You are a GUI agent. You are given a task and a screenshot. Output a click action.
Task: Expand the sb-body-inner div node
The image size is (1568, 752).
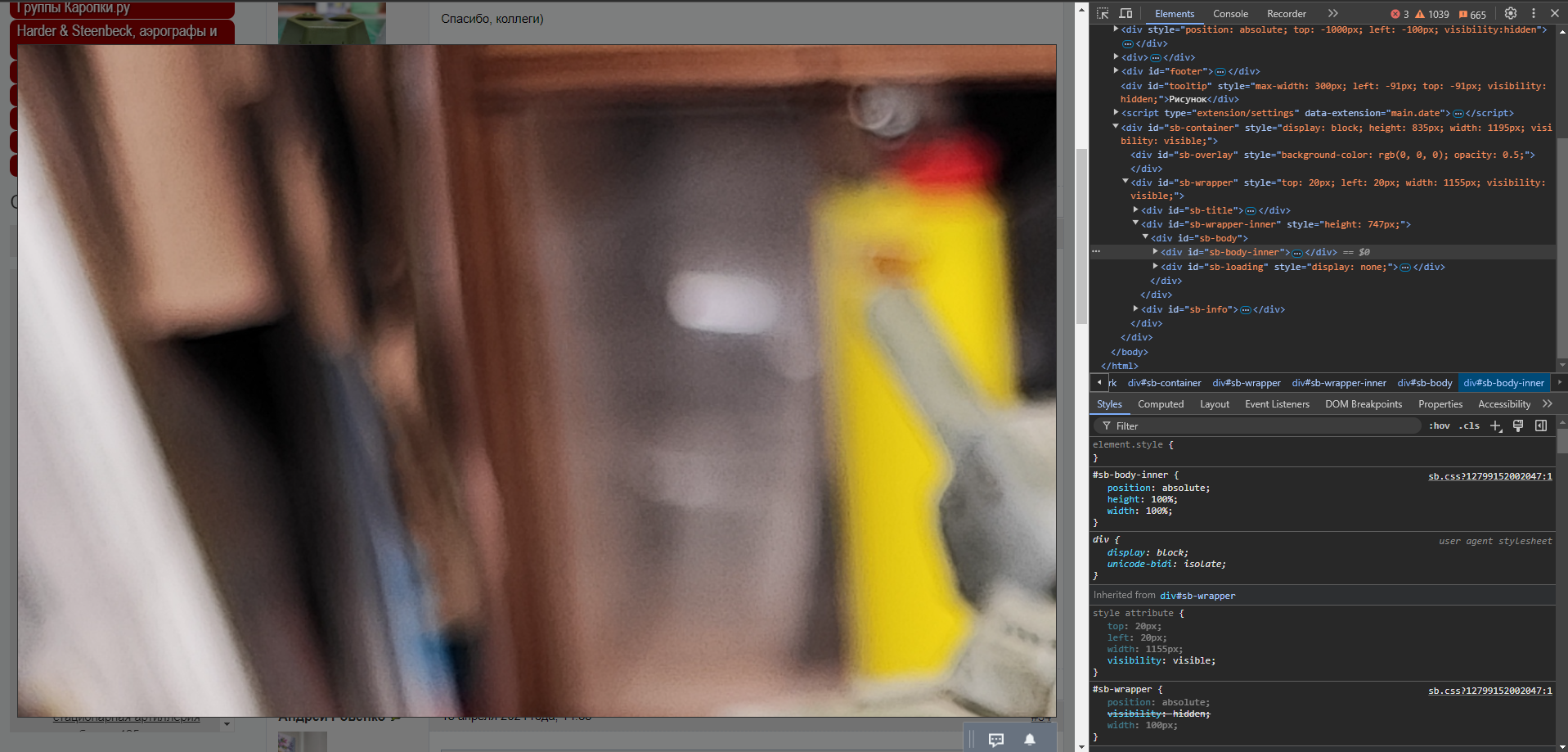click(x=1155, y=252)
